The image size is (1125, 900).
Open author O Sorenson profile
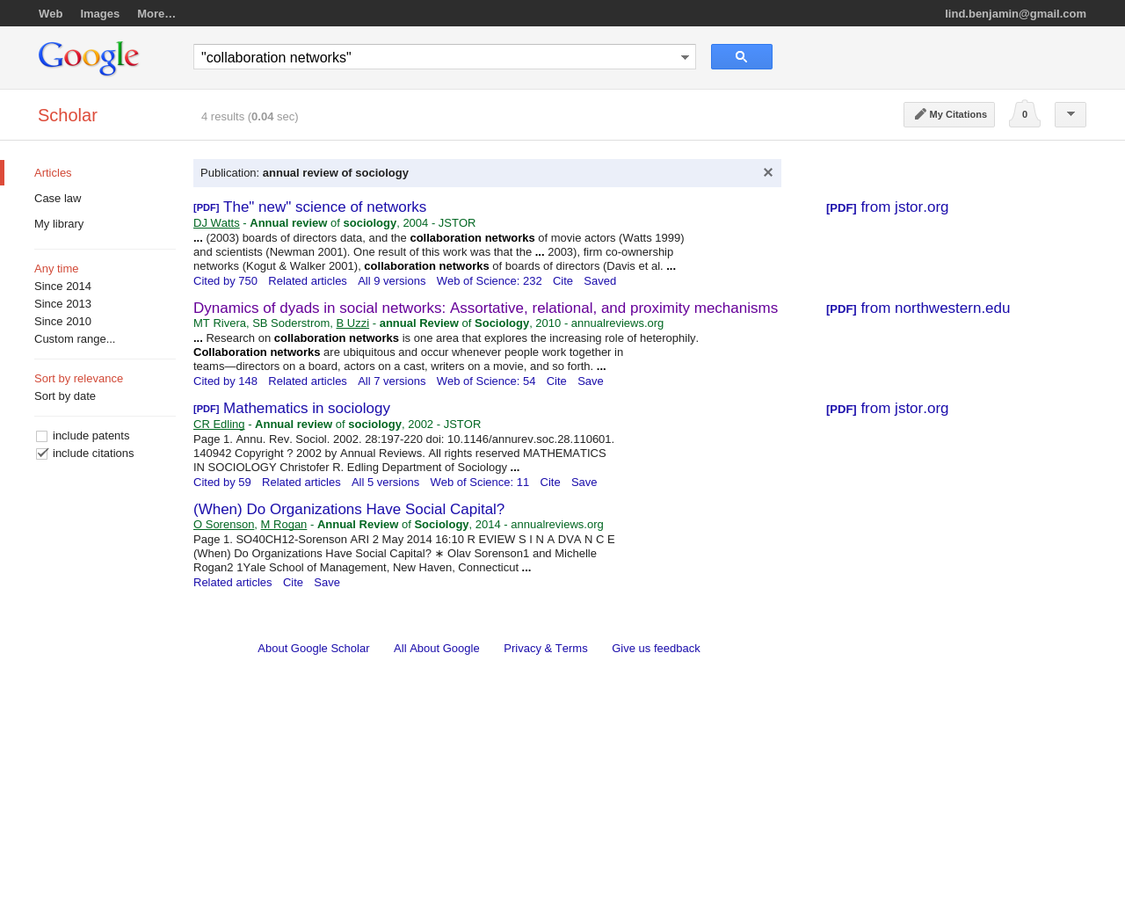coord(223,525)
